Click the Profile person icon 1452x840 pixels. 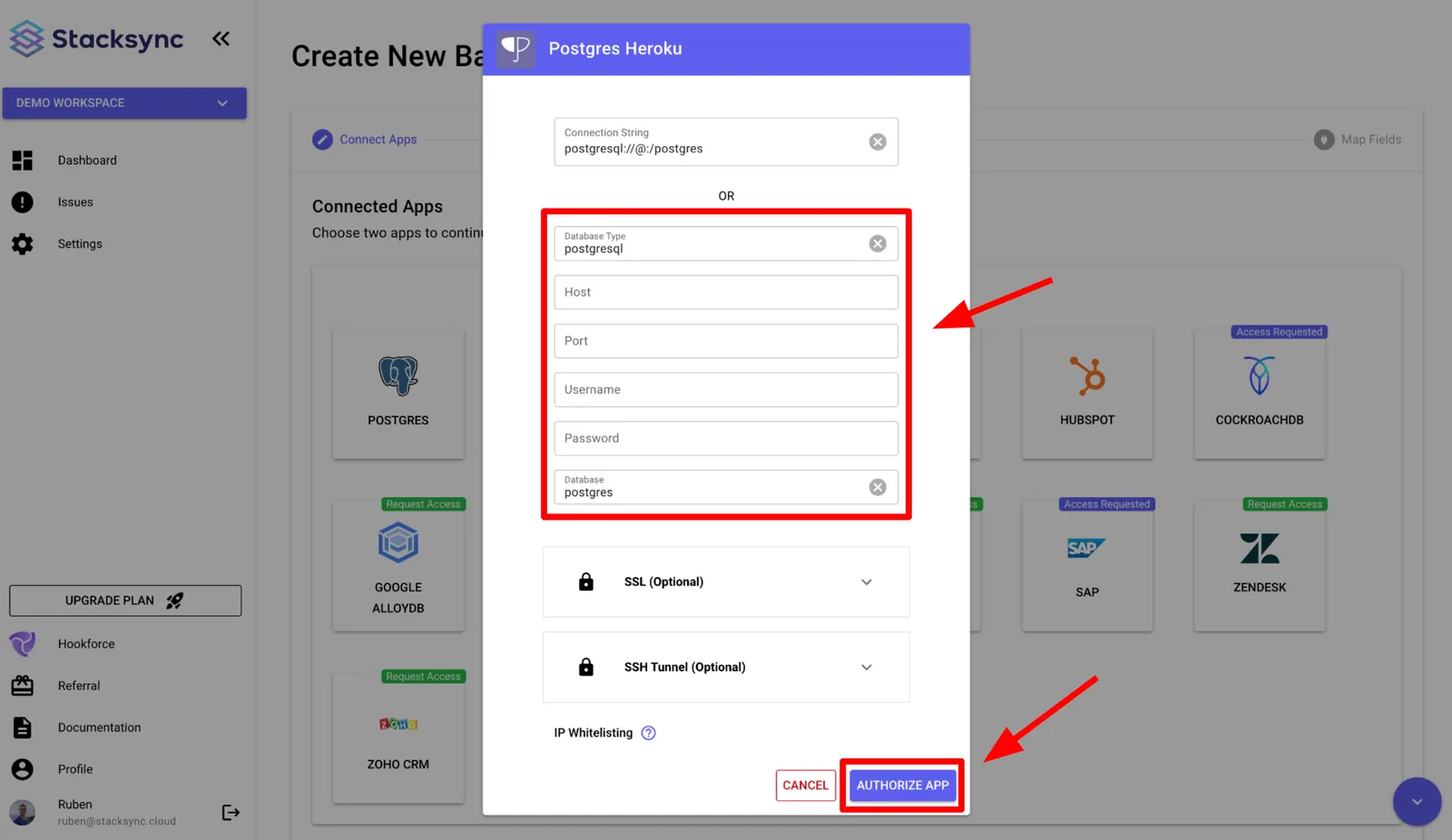coord(23,769)
